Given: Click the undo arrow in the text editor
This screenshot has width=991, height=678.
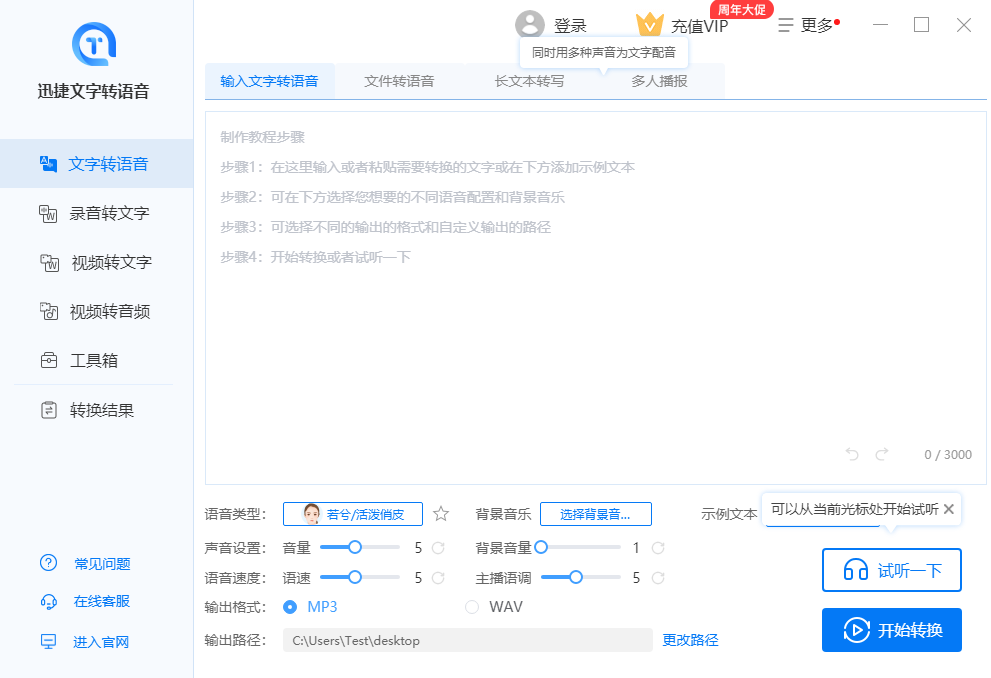Looking at the screenshot, I should click(x=852, y=454).
